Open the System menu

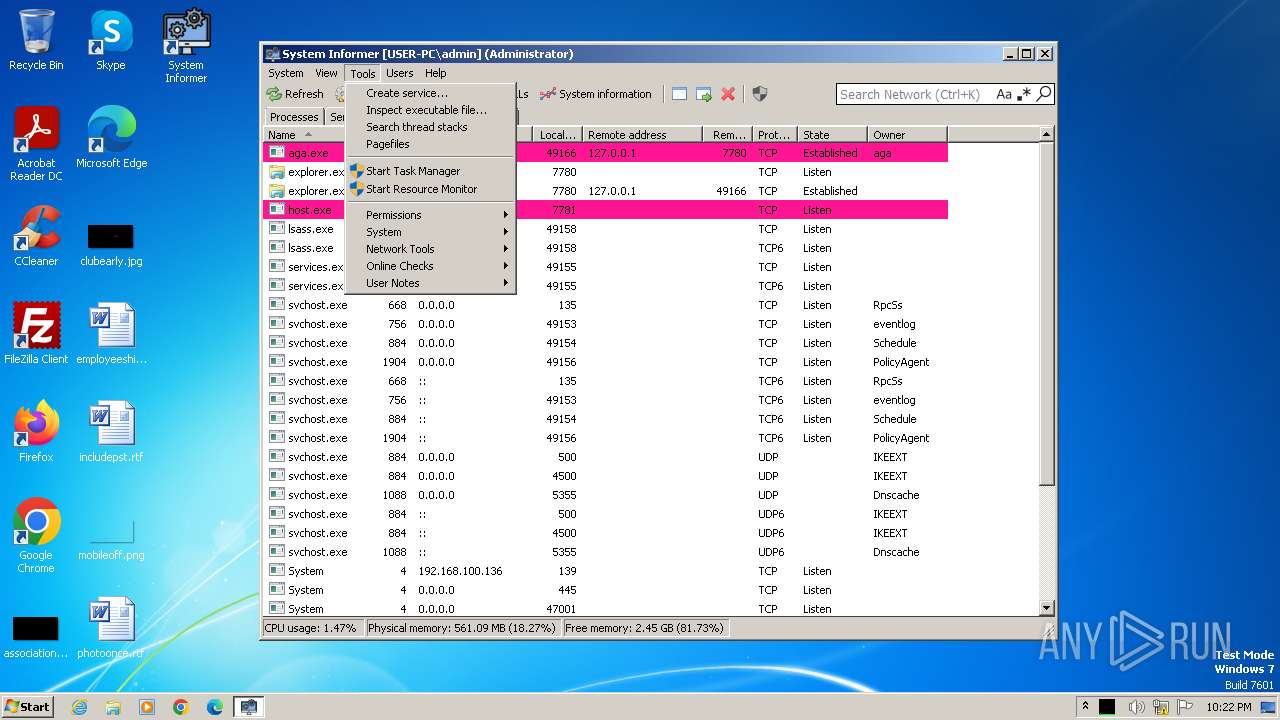286,73
